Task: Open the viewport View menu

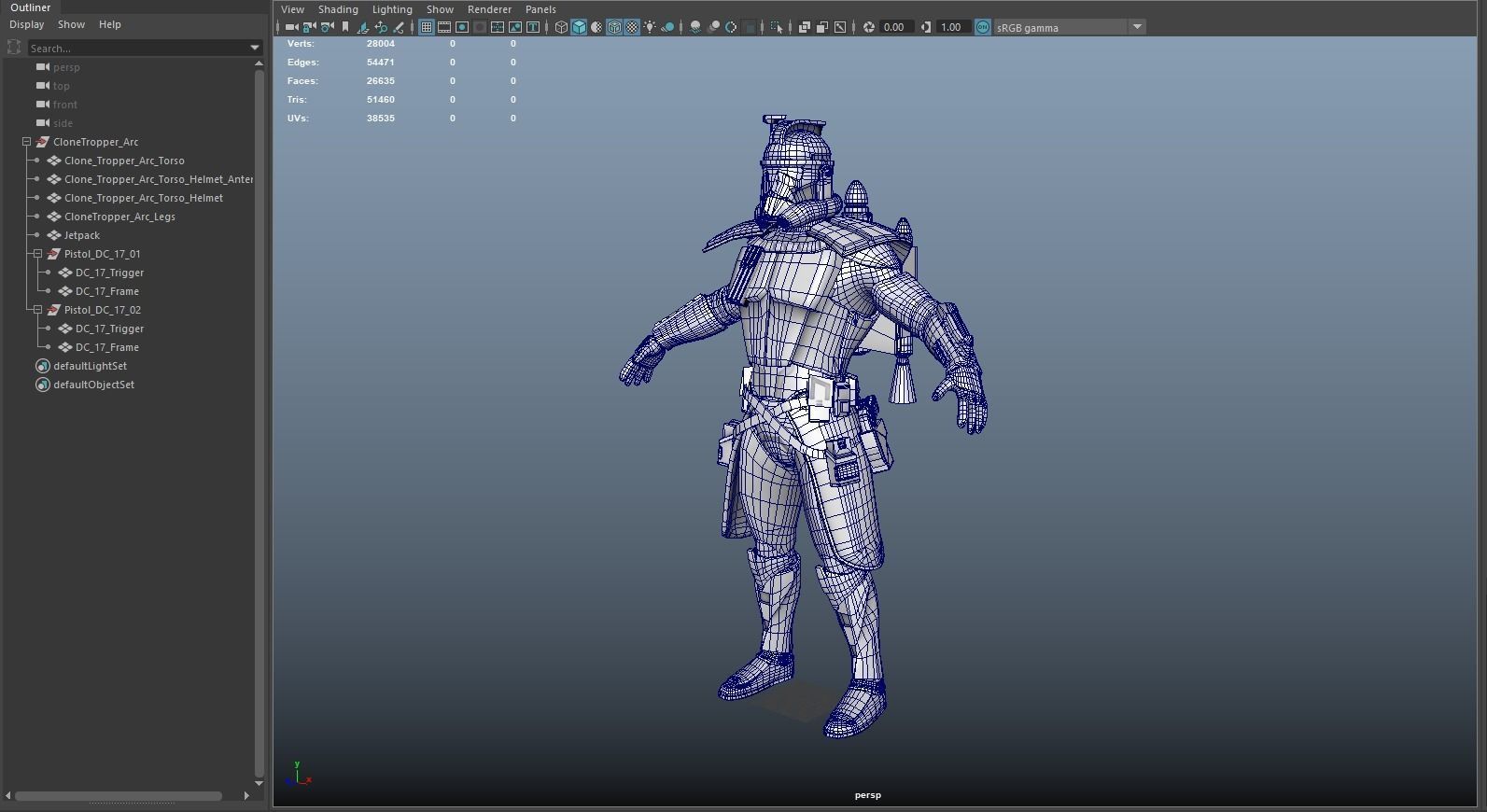Action: point(292,9)
